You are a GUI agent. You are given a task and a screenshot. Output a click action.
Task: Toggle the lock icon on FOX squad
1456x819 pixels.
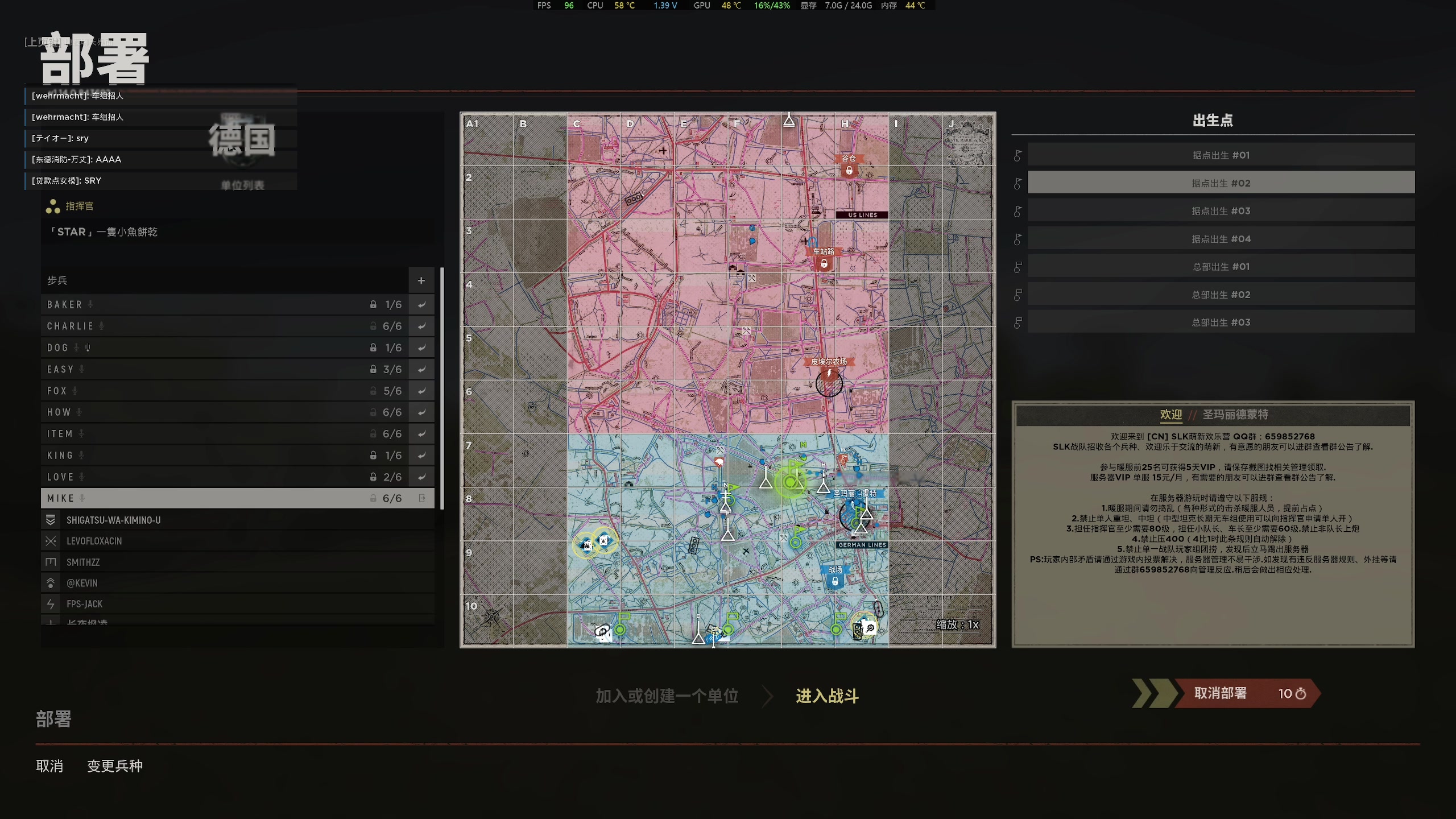pyautogui.click(x=373, y=391)
